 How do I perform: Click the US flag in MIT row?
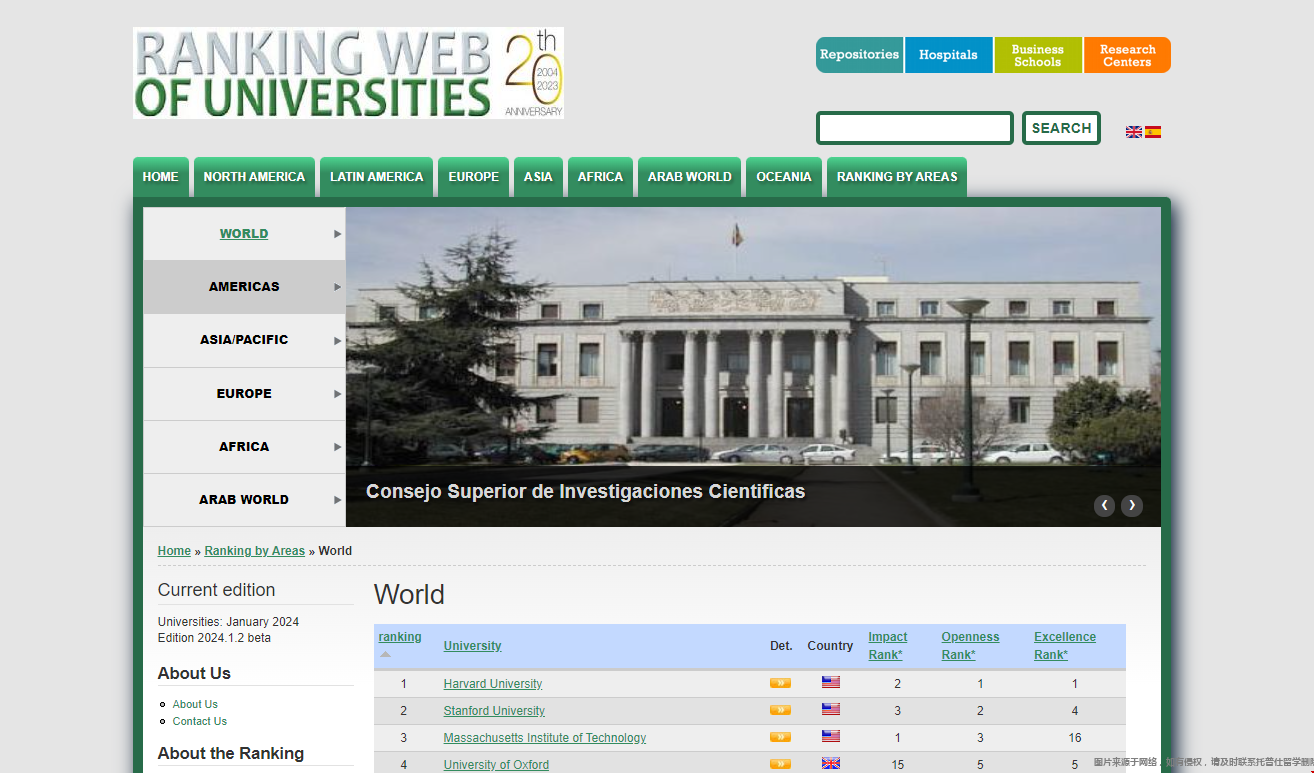click(831, 736)
